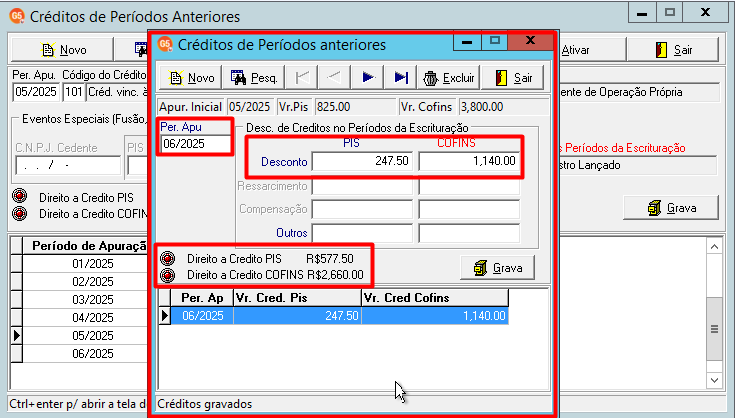Image resolution: width=735 pixels, height=418 pixels.
Task: Close the background Créditos window
Action: tap(705, 13)
